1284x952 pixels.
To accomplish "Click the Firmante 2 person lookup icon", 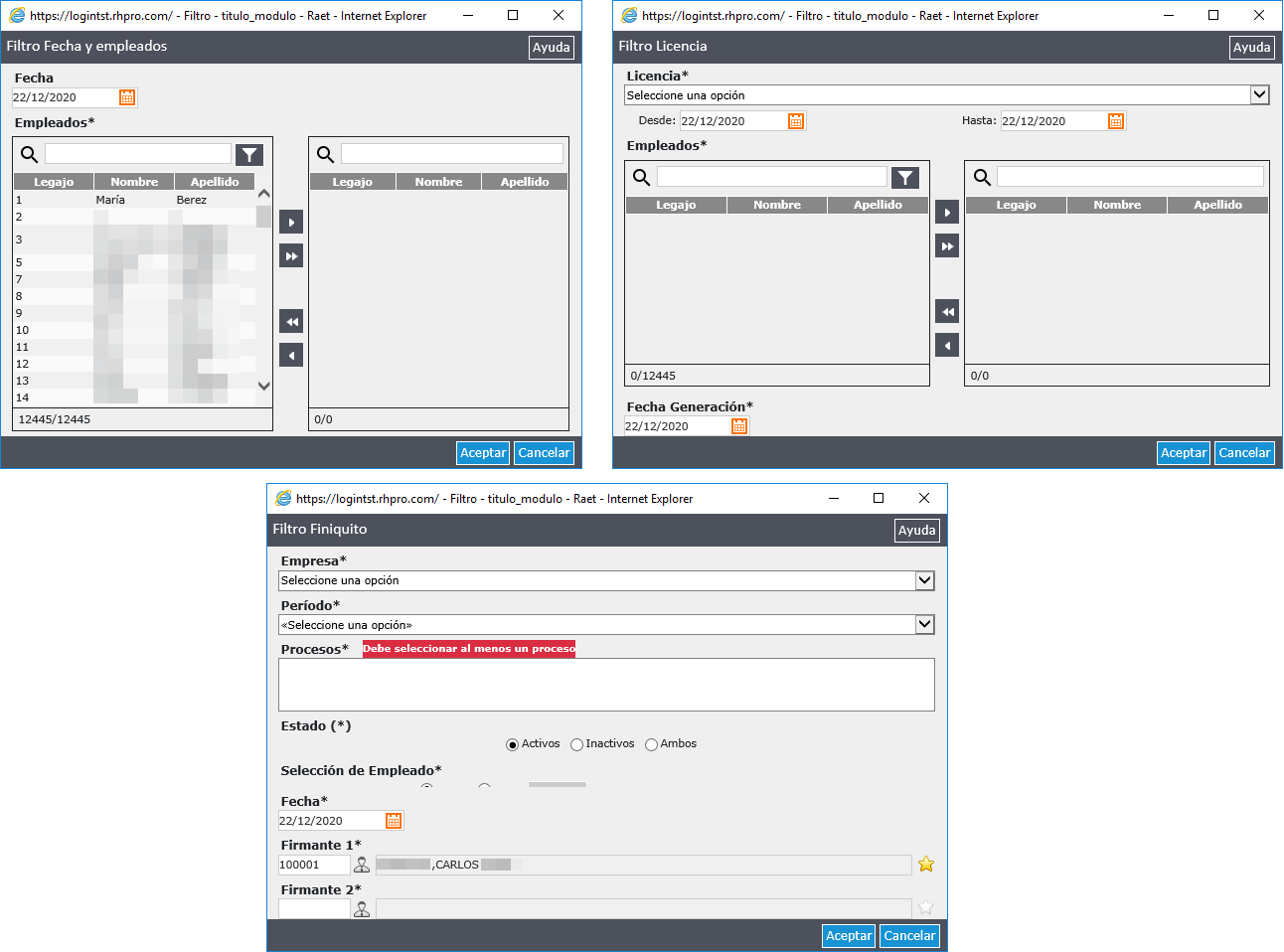I will (x=362, y=908).
